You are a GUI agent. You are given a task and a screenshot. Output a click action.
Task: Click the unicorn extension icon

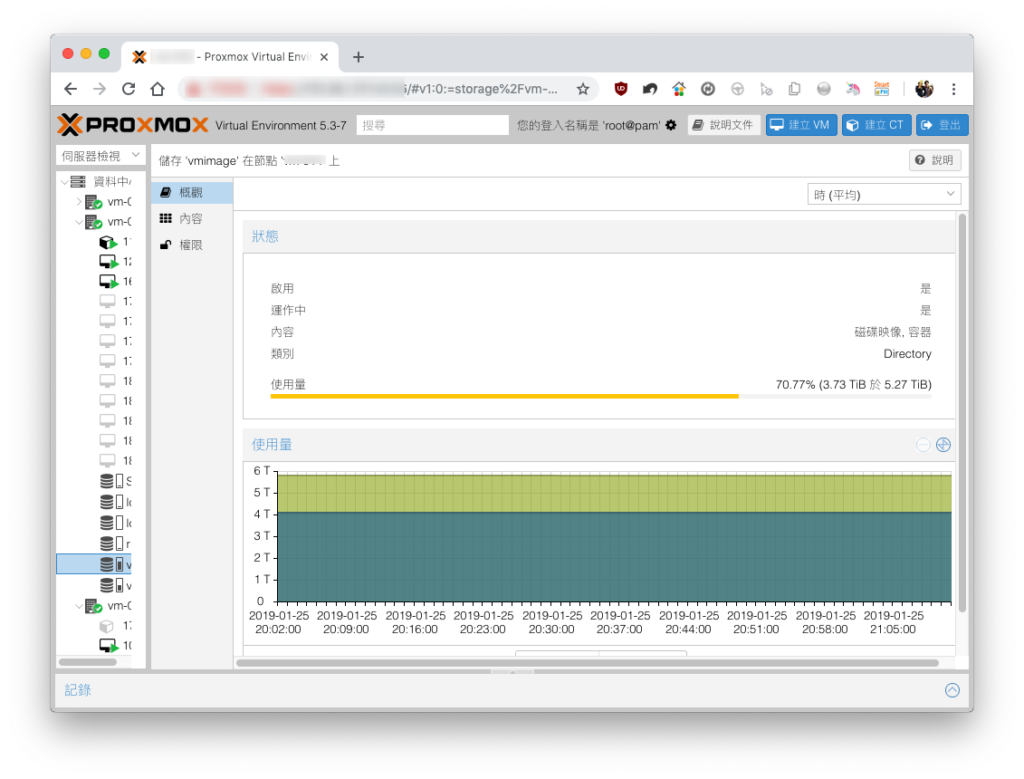tap(852, 89)
